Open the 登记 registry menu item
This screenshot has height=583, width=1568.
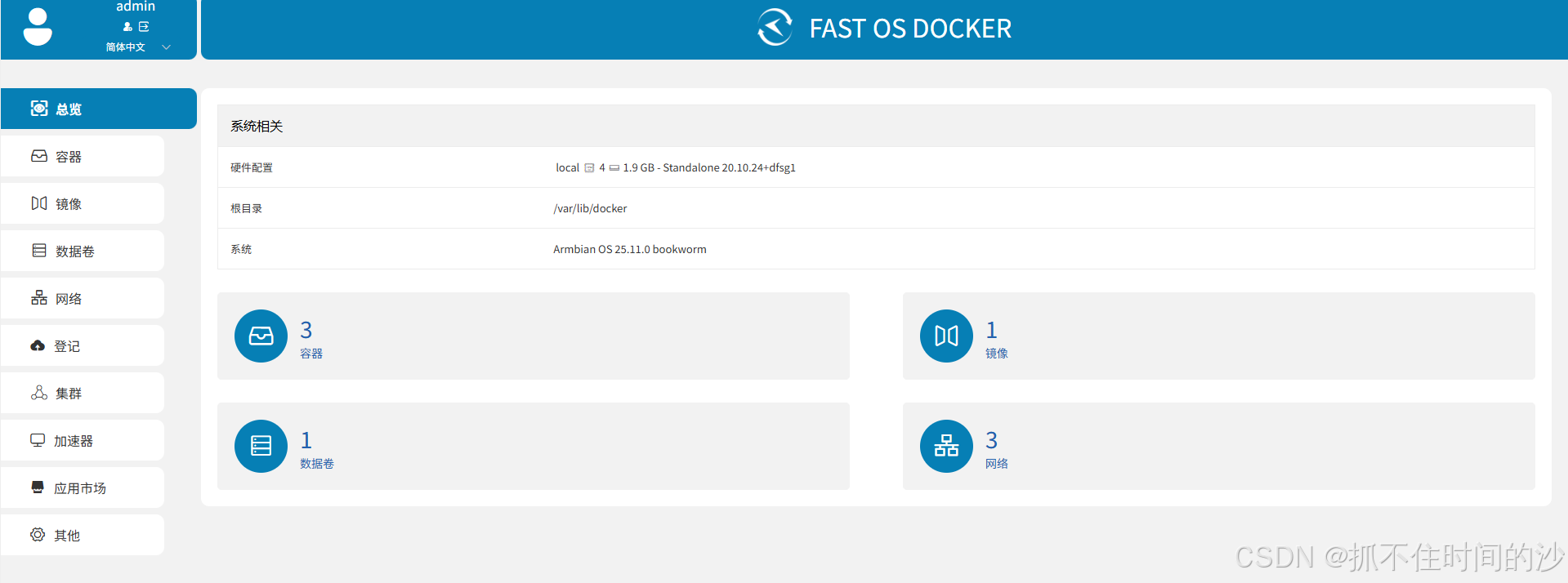[83, 345]
